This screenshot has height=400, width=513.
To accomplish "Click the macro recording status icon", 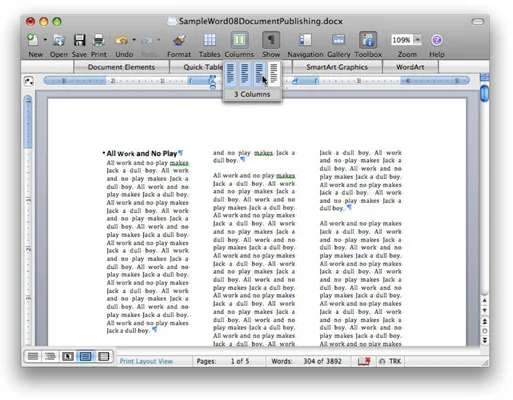I will (x=382, y=361).
